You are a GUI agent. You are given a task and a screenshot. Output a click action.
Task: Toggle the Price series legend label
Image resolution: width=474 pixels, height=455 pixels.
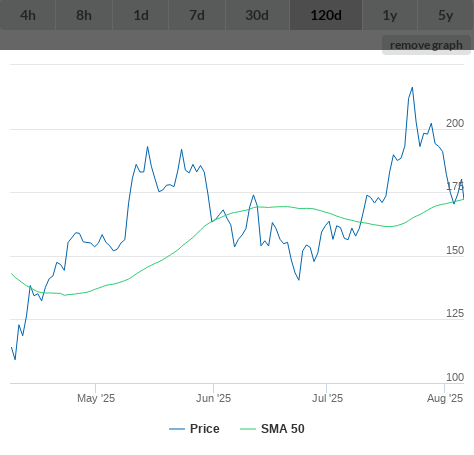[x=205, y=429]
